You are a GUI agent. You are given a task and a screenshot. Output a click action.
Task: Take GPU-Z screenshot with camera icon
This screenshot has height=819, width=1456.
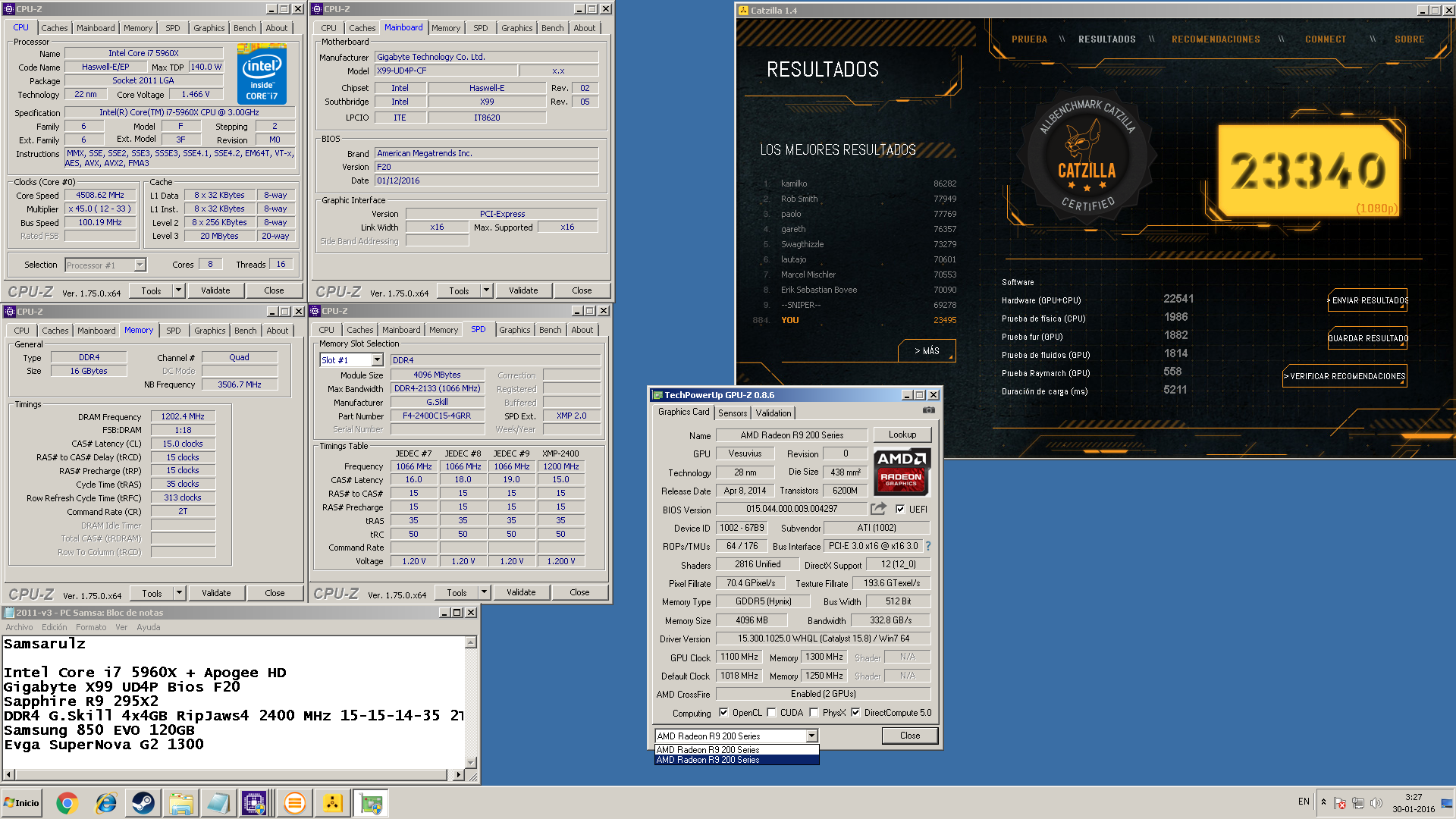pos(928,410)
